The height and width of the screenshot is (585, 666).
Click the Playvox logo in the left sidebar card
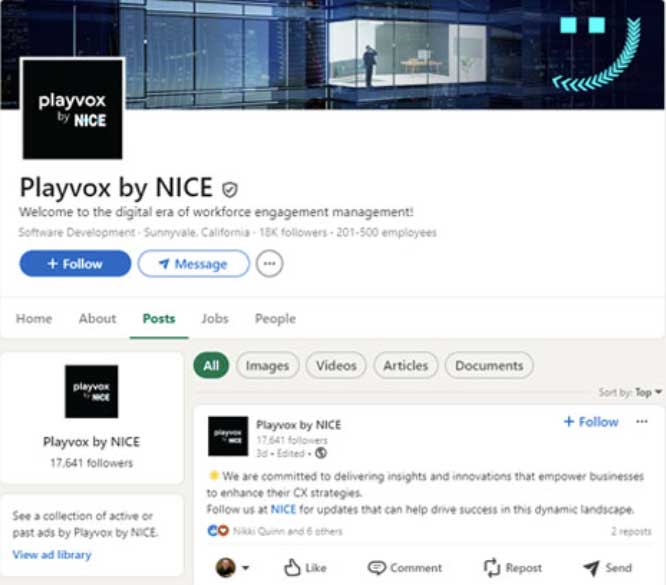click(x=91, y=391)
